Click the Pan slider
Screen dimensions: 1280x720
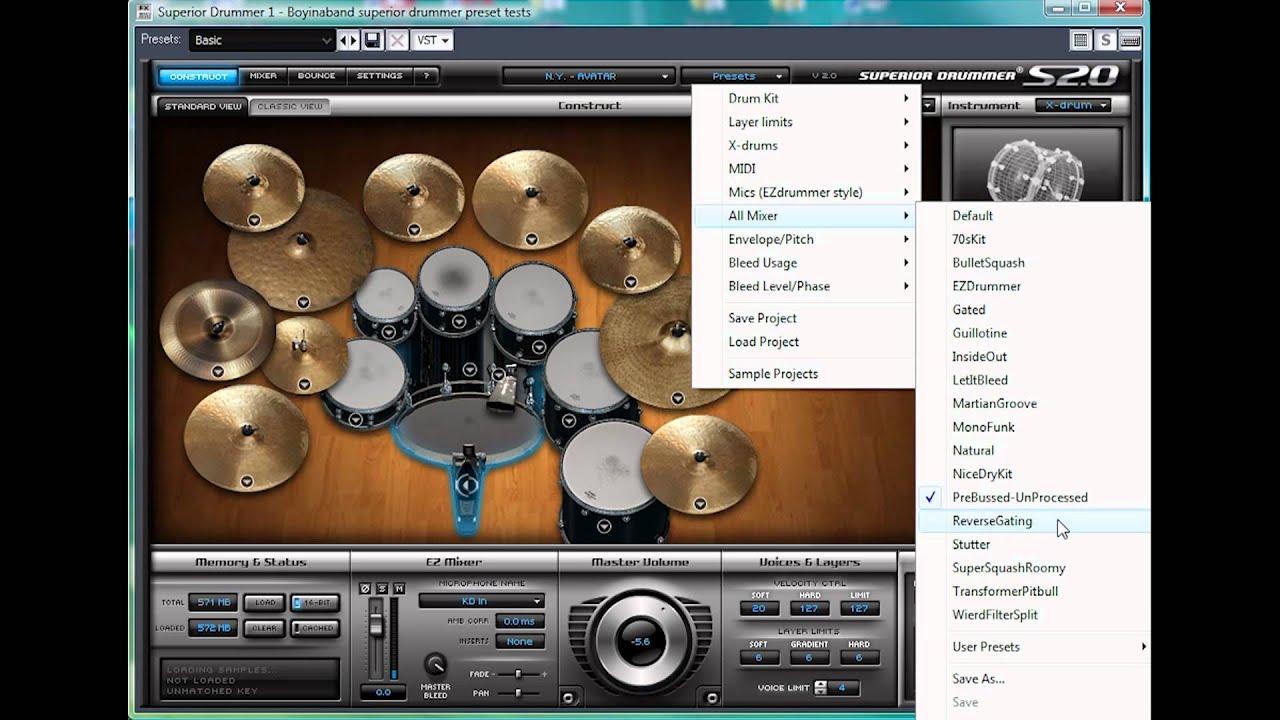518,692
